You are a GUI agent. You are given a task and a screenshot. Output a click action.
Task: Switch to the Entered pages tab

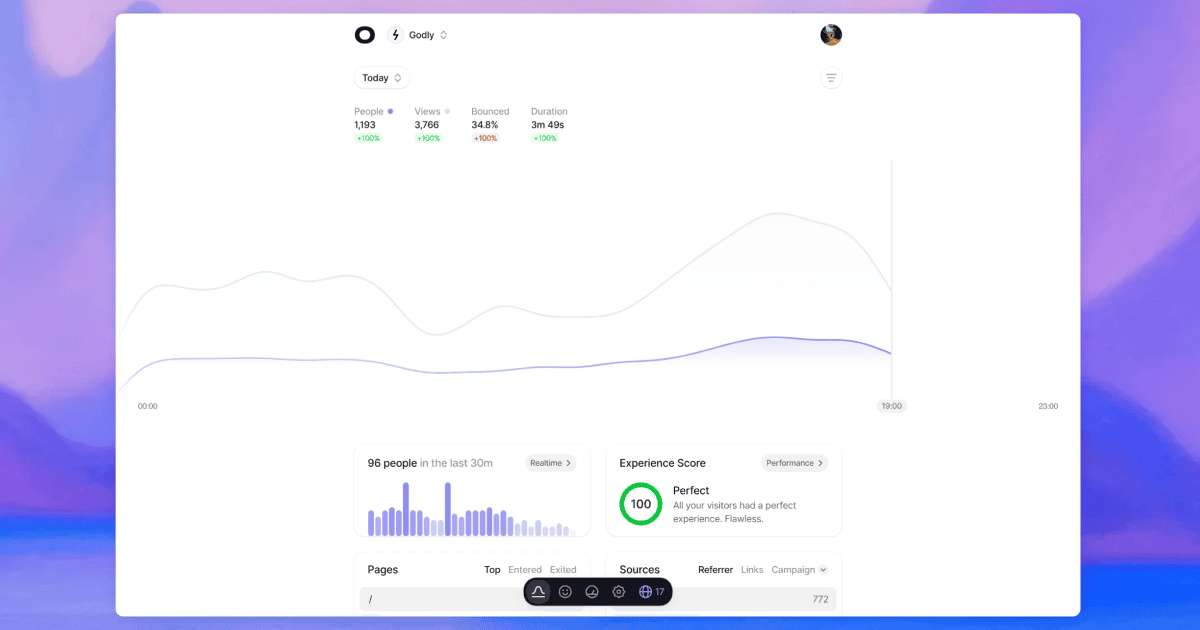pos(525,570)
